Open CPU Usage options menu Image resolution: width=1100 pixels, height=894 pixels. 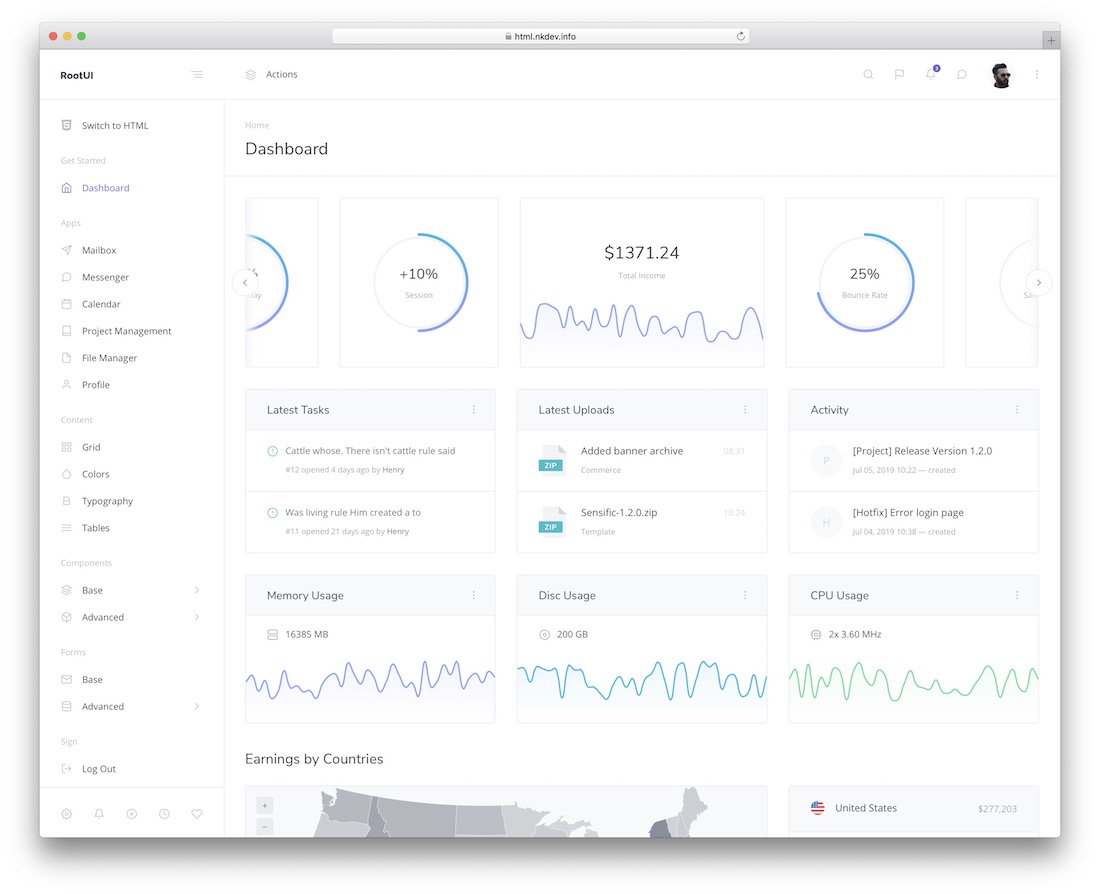click(x=1017, y=595)
